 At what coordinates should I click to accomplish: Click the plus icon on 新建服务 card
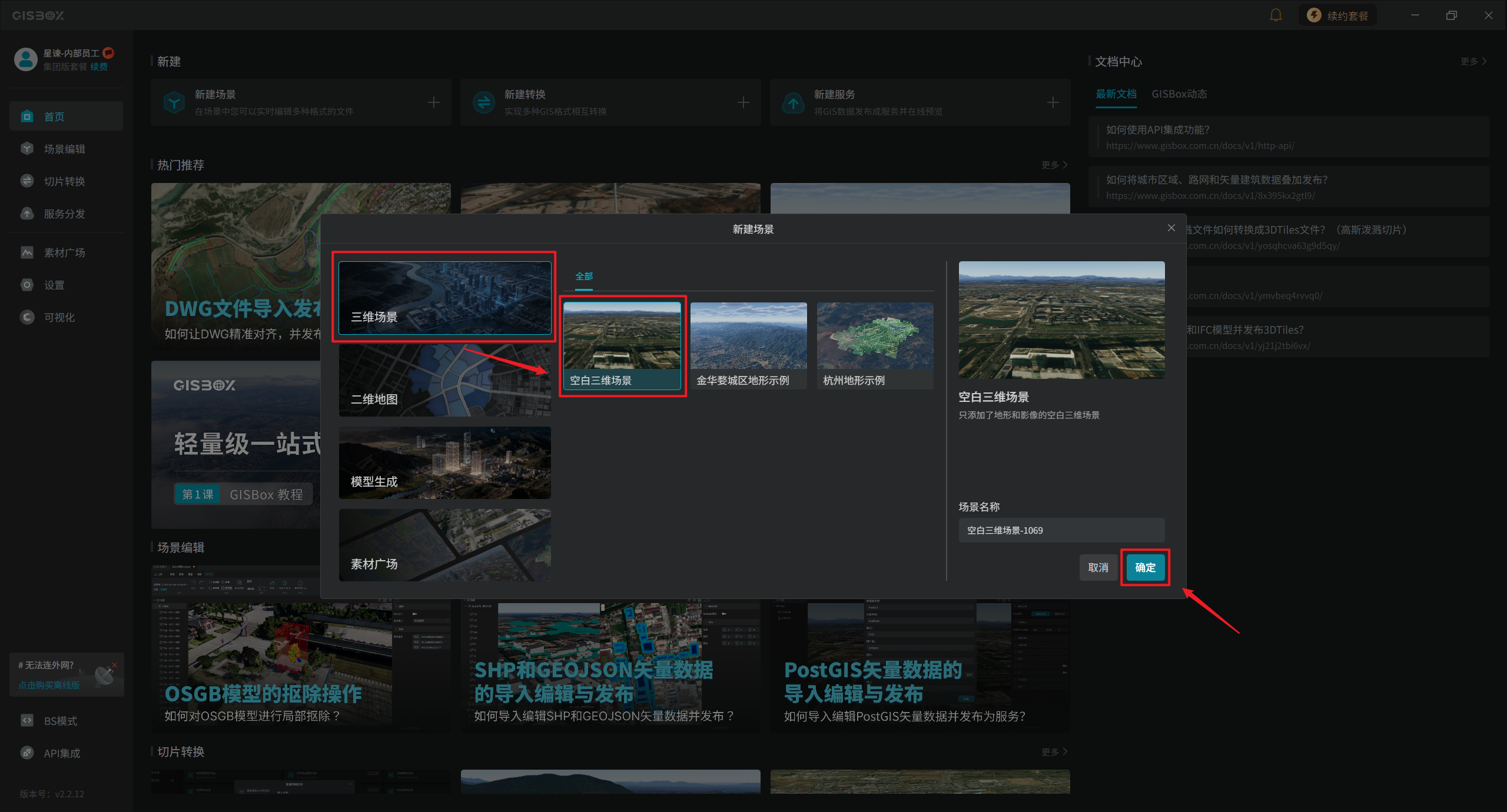[x=1053, y=102]
